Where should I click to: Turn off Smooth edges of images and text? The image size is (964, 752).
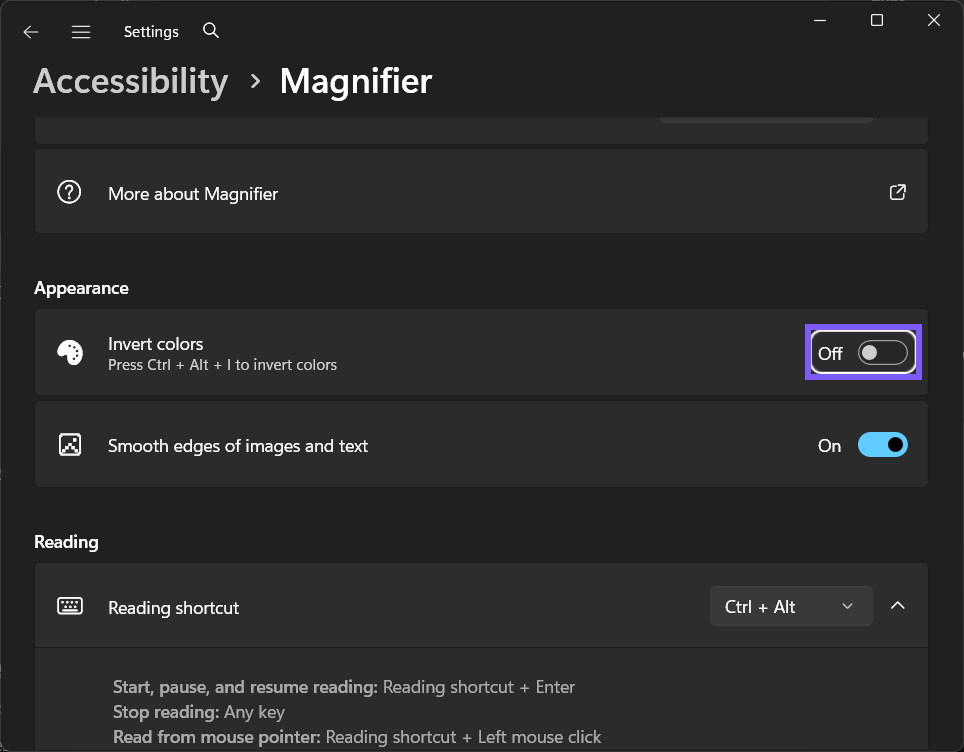883,445
